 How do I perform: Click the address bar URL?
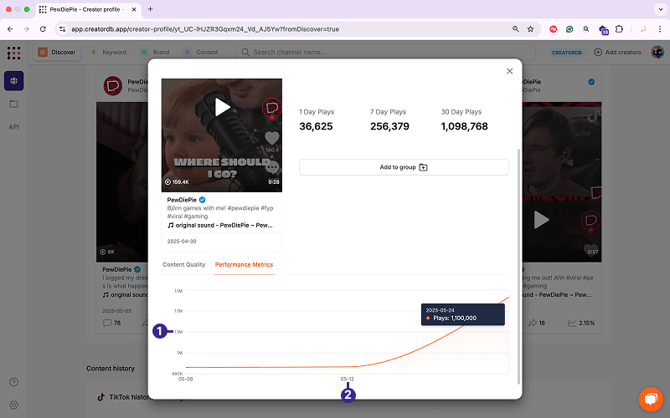click(x=205, y=29)
